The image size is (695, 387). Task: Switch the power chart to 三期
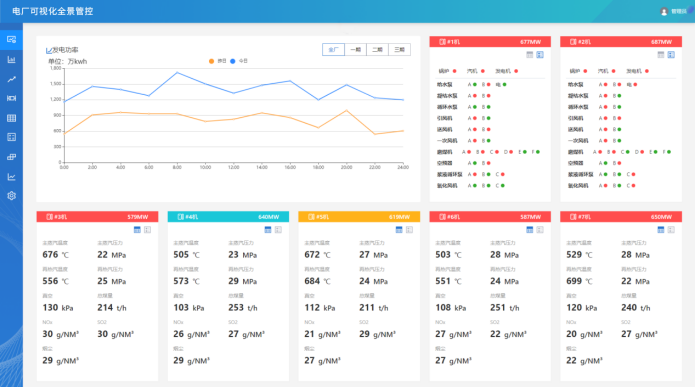point(399,50)
